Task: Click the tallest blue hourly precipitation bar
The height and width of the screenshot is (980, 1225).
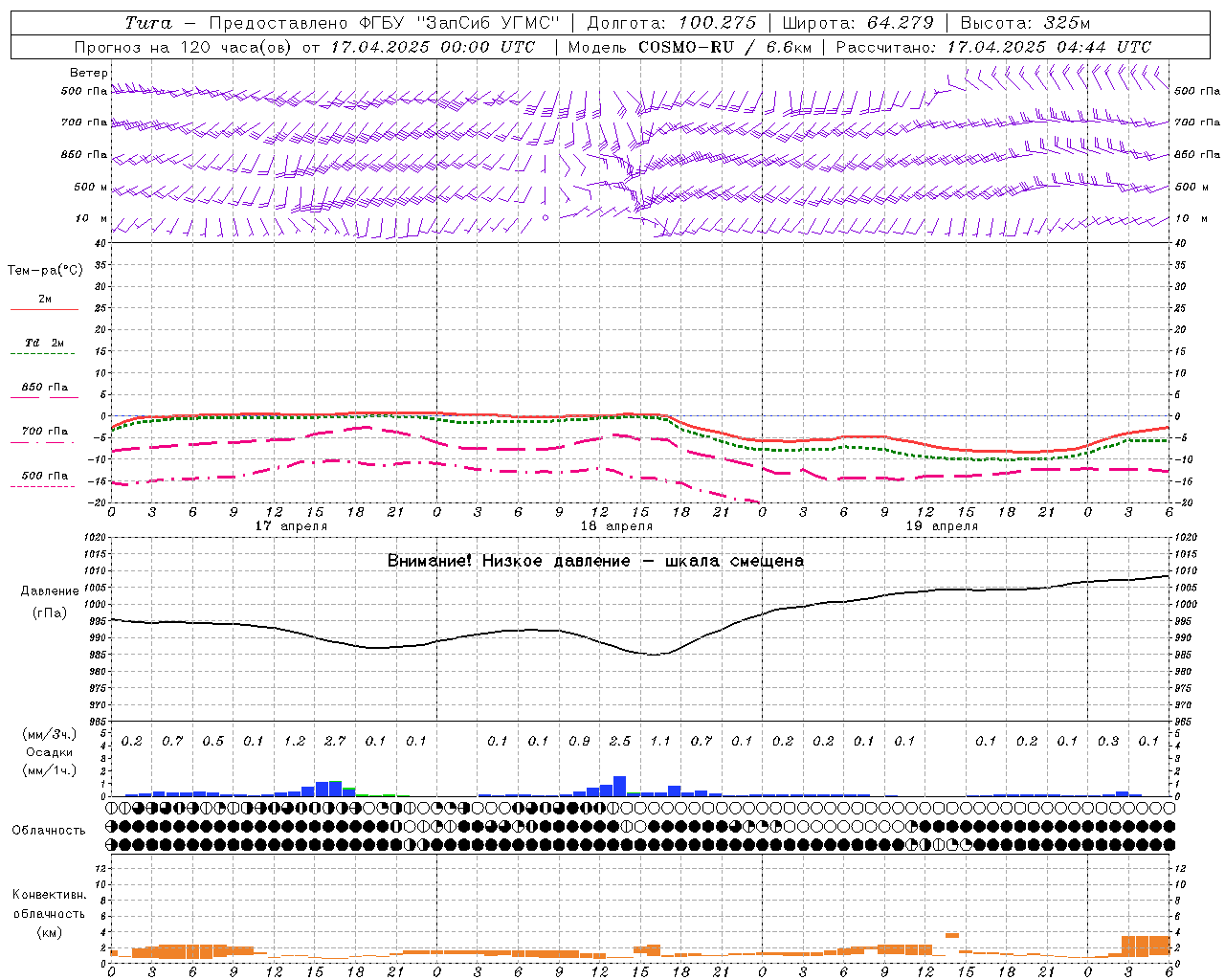Action: (x=620, y=786)
